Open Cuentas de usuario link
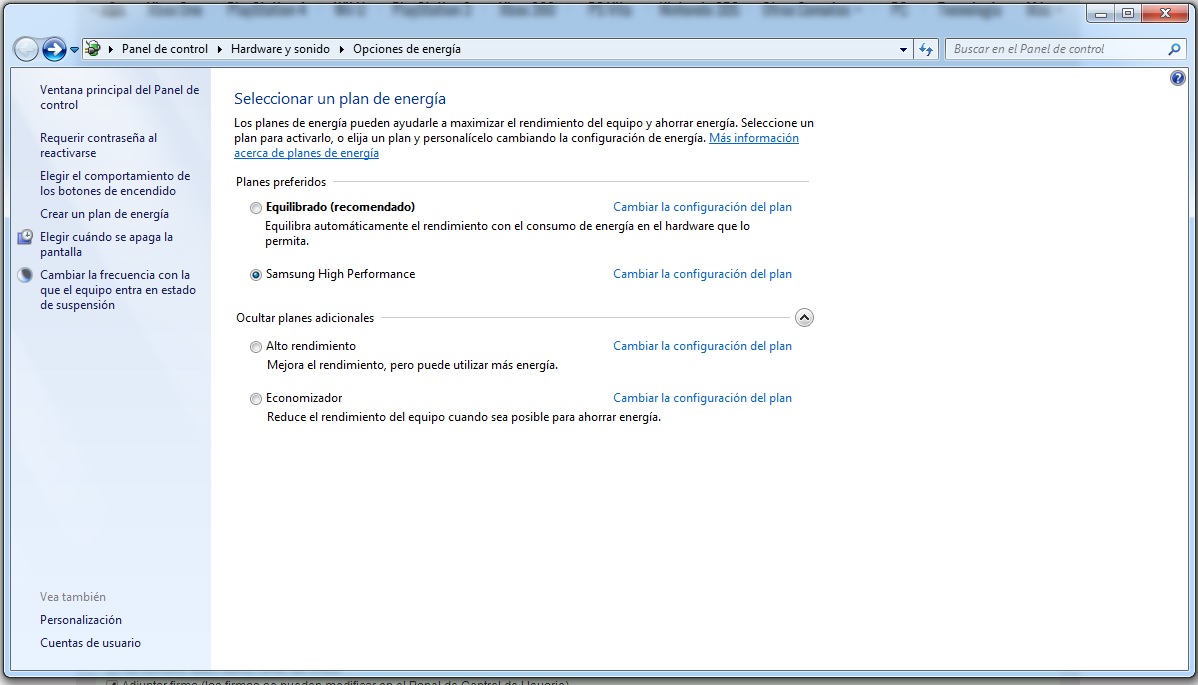Viewport: 1198px width, 685px height. click(90, 643)
